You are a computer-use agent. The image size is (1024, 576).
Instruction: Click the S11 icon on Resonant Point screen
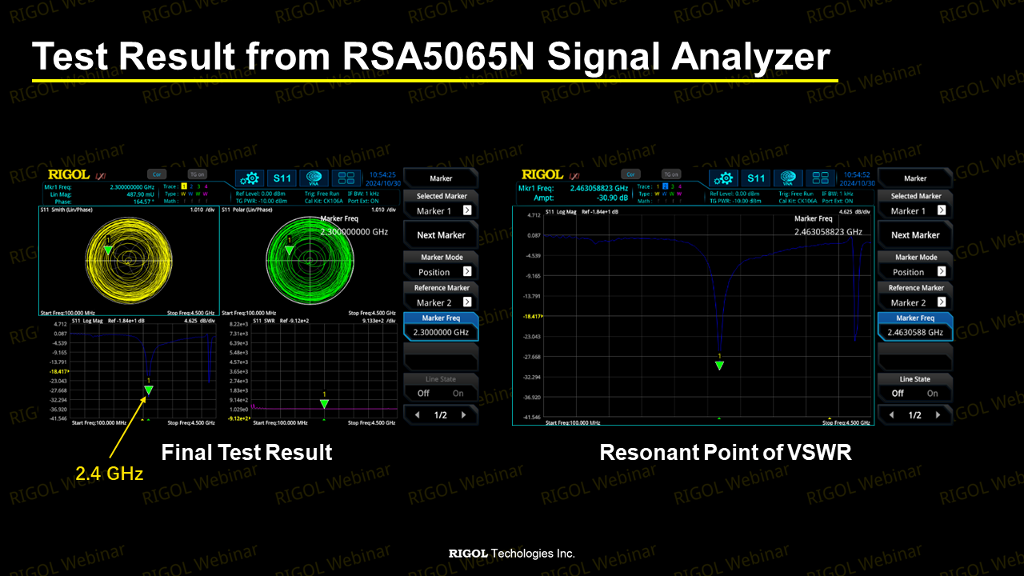[x=756, y=178]
